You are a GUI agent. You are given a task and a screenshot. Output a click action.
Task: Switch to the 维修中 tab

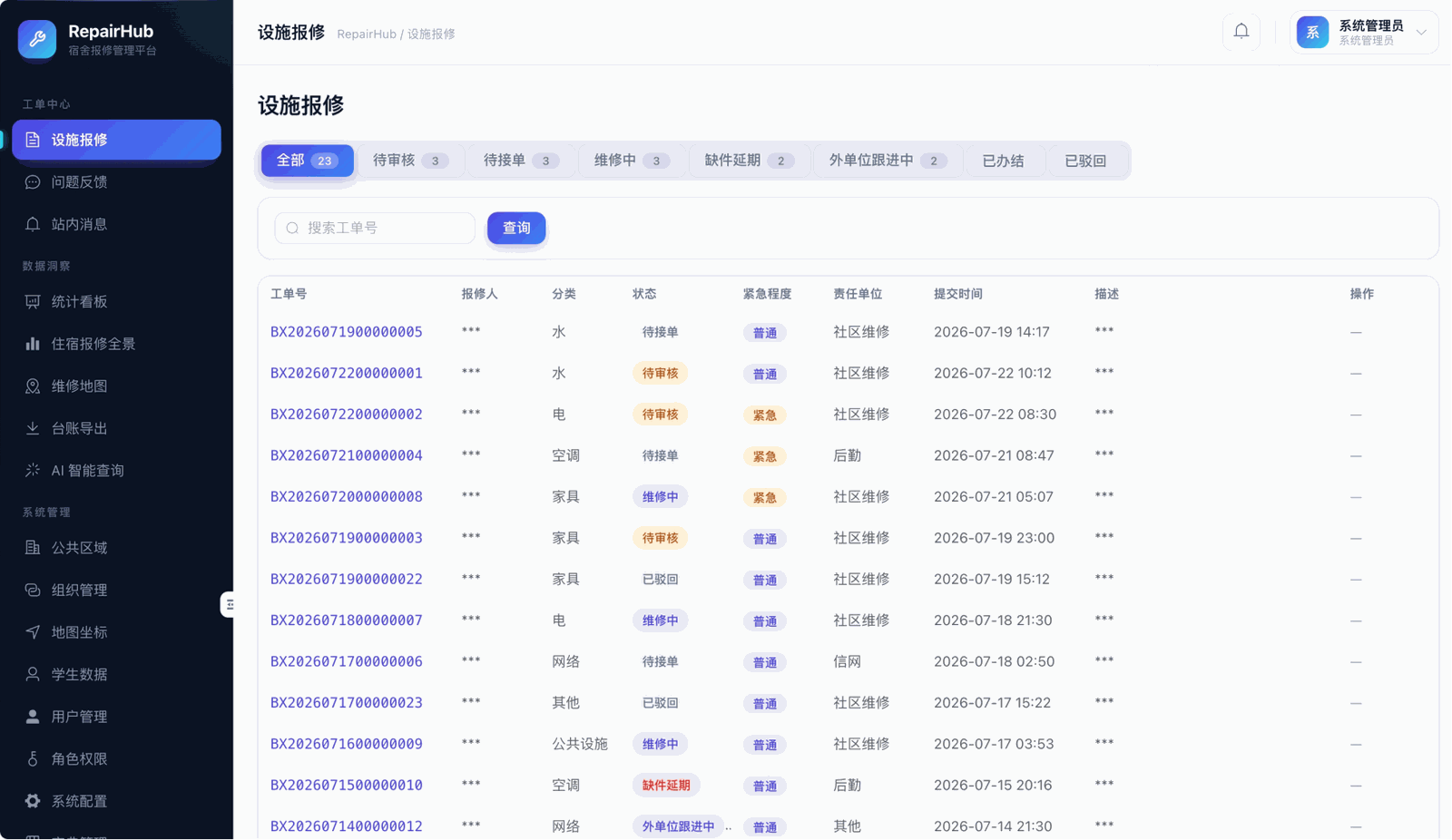point(633,161)
